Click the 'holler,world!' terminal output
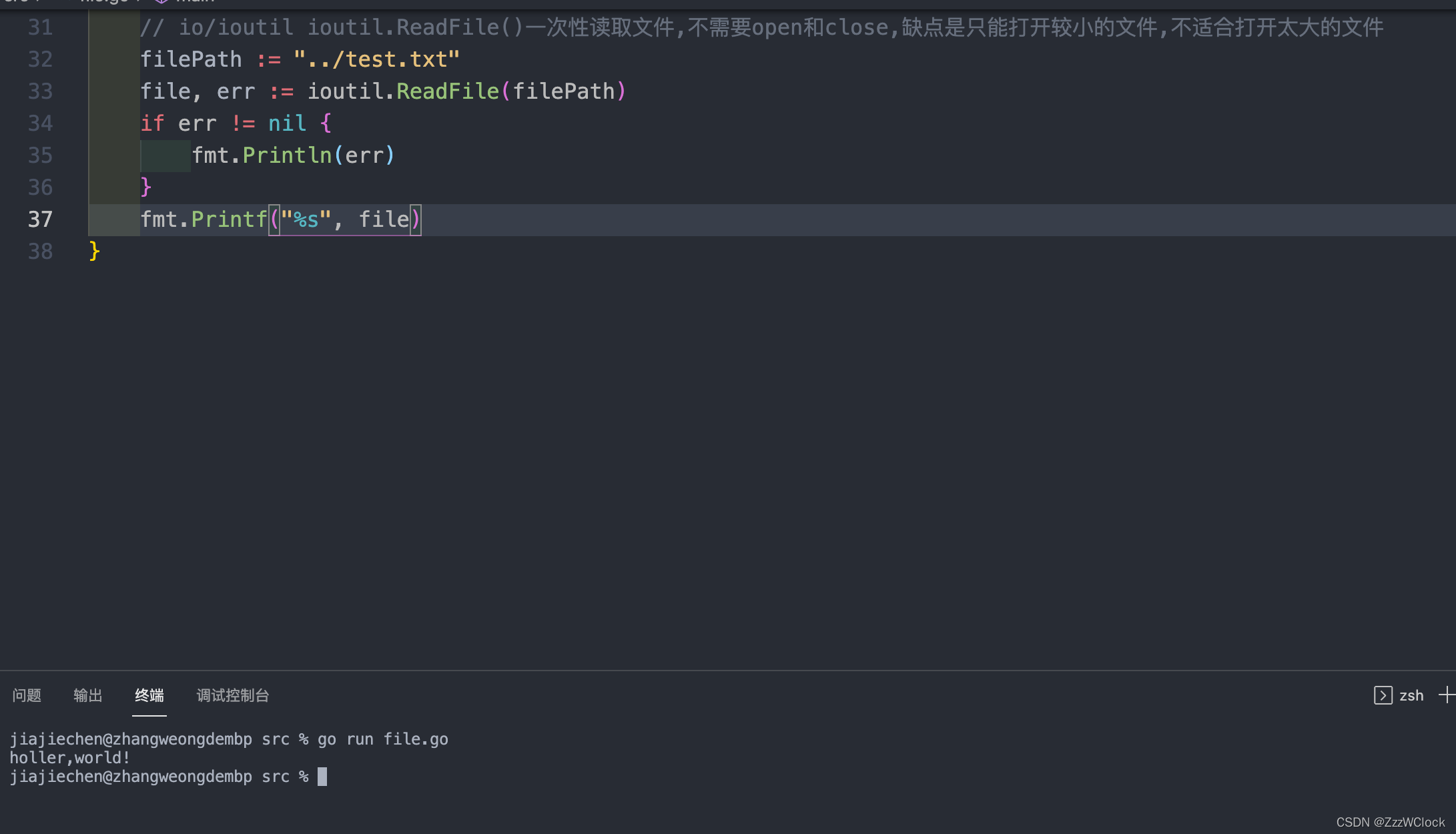 click(x=69, y=758)
